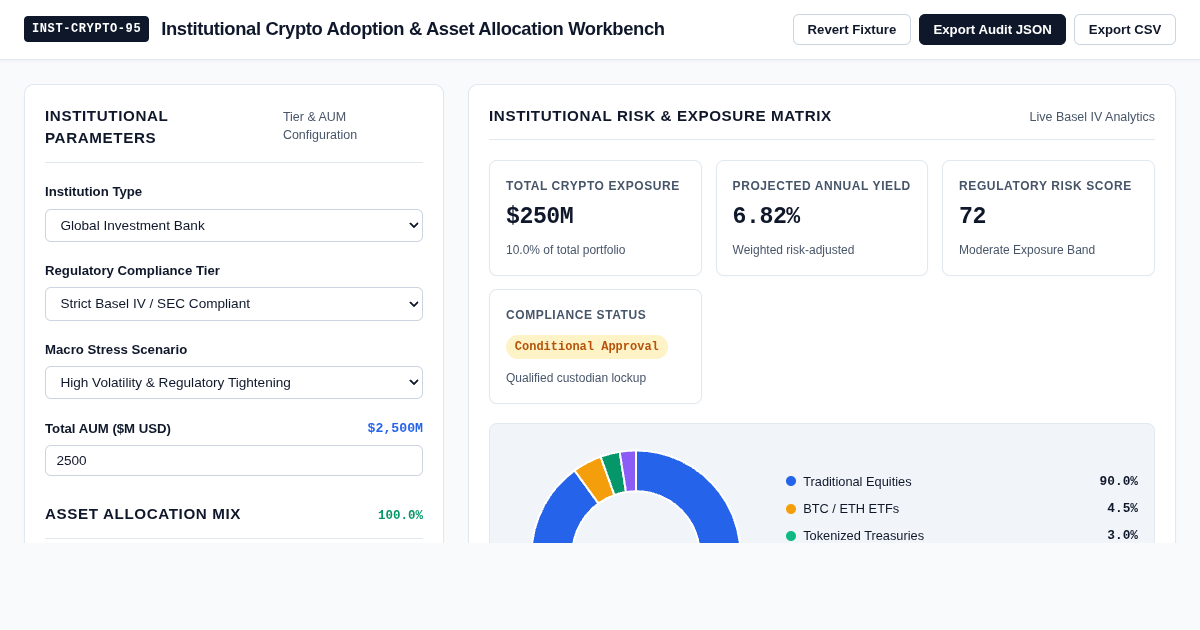Click the Total AUM input field
The height and width of the screenshot is (630, 1200).
click(x=234, y=460)
